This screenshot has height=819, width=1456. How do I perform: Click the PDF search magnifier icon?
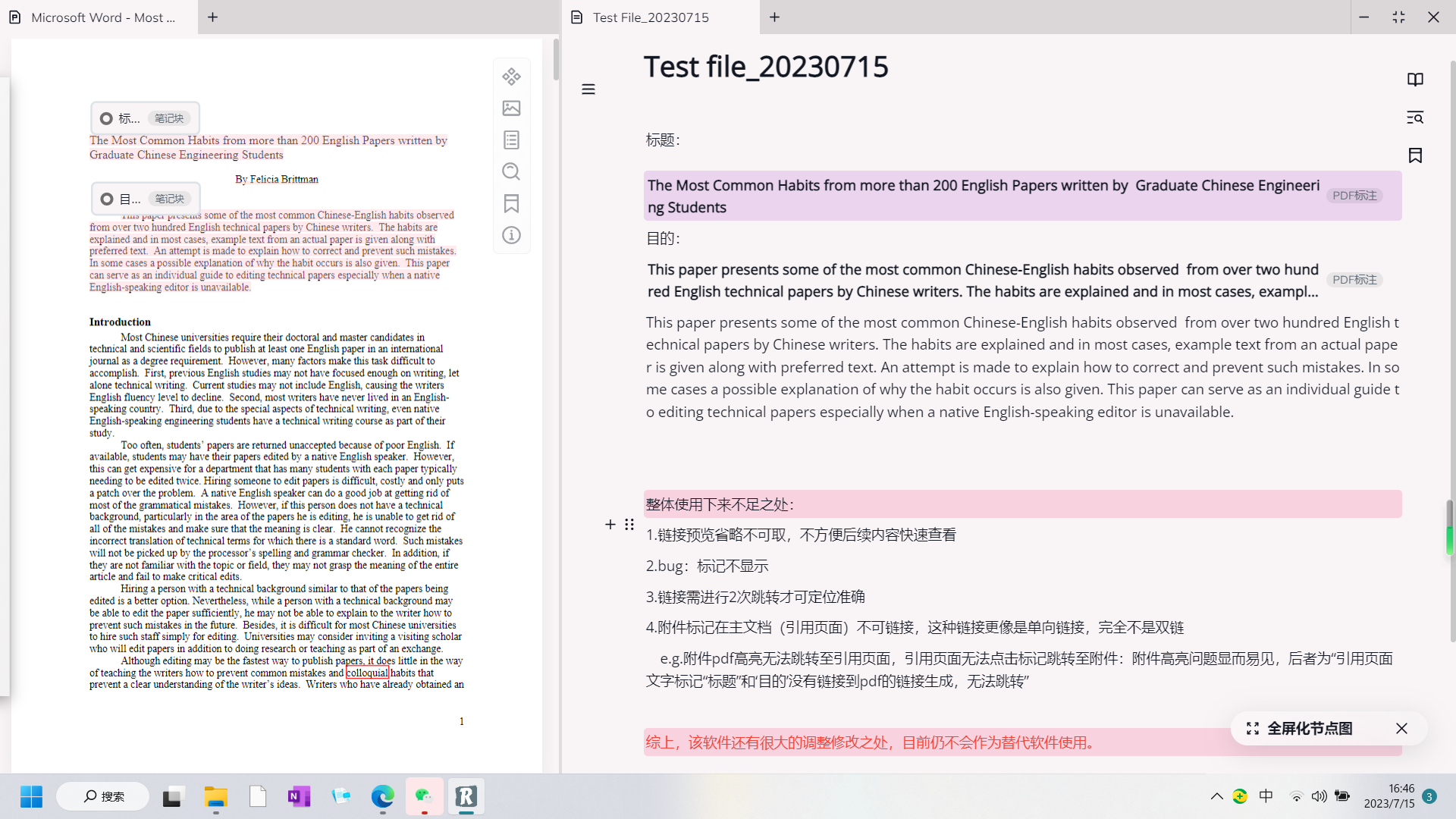[511, 172]
